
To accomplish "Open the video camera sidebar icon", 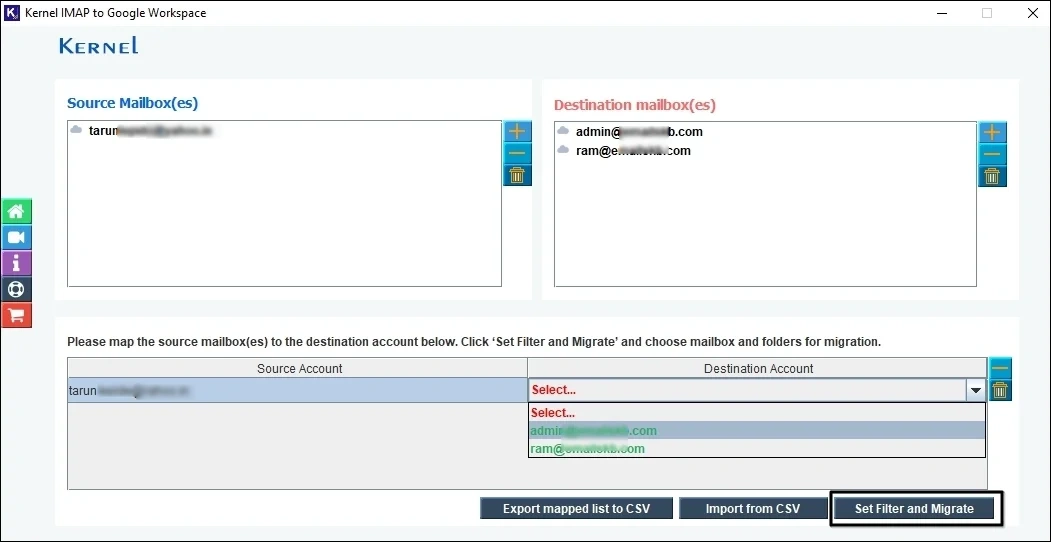I will click(x=16, y=237).
